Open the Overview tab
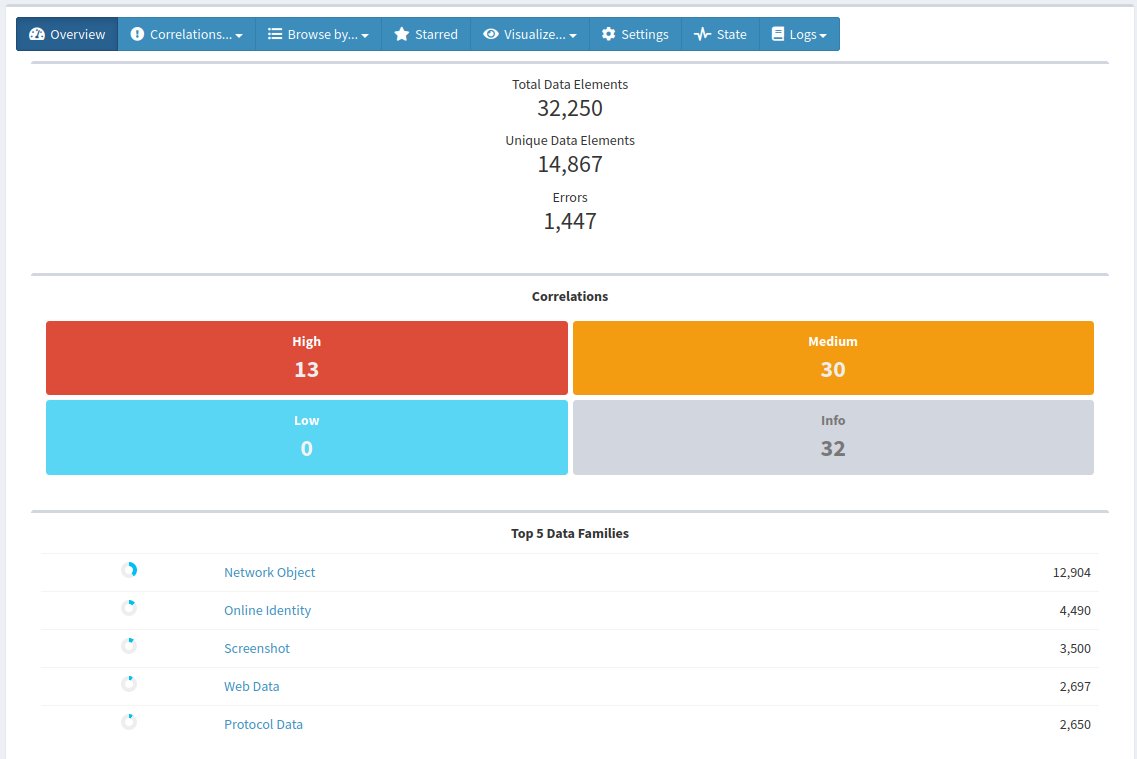This screenshot has height=759, width=1137. pos(67,34)
